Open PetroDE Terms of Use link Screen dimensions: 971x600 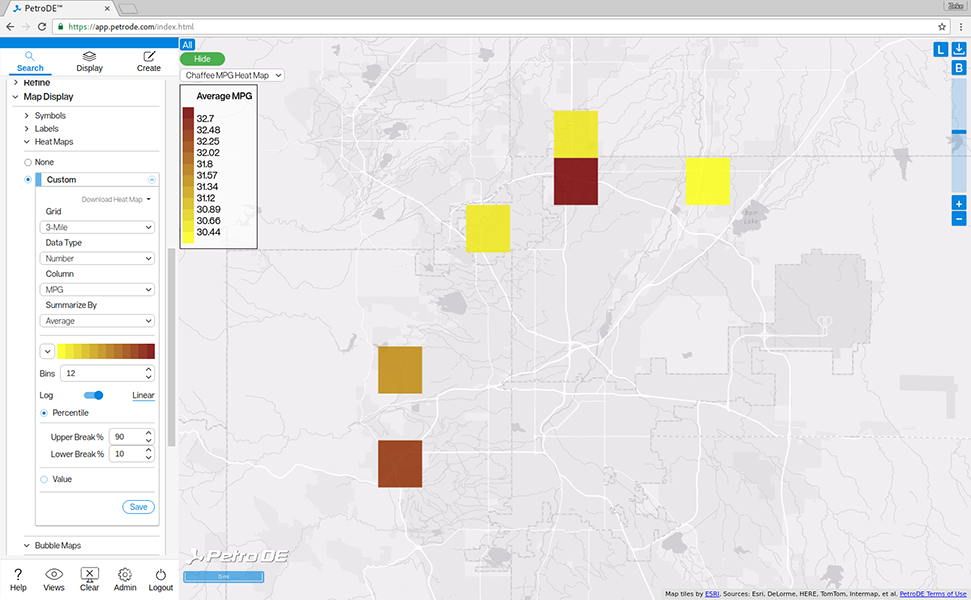pyautogui.click(x=933, y=594)
